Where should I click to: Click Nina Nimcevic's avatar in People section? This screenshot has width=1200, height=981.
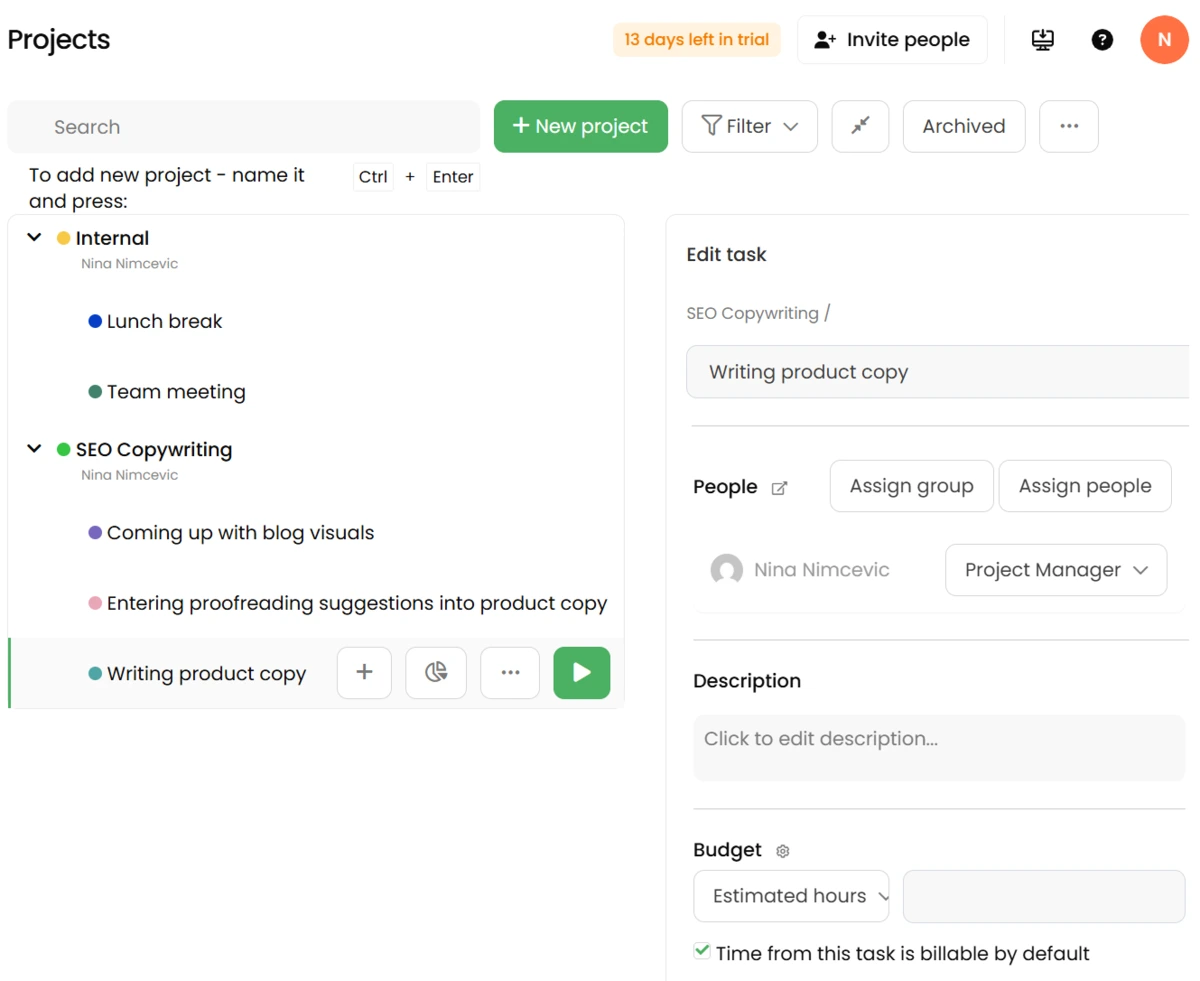pos(727,570)
